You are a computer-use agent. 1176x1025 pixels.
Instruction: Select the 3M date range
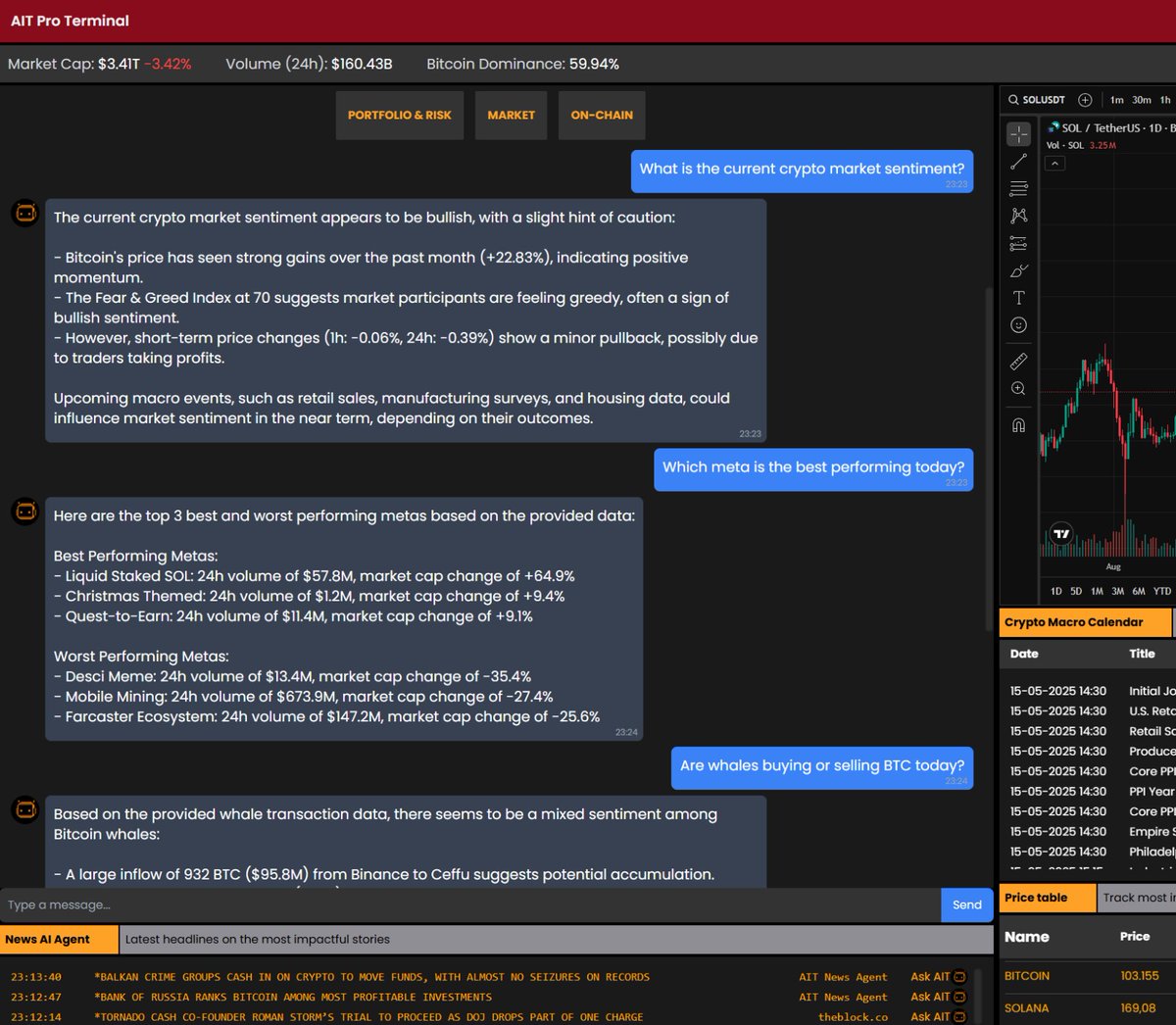coord(1117,591)
